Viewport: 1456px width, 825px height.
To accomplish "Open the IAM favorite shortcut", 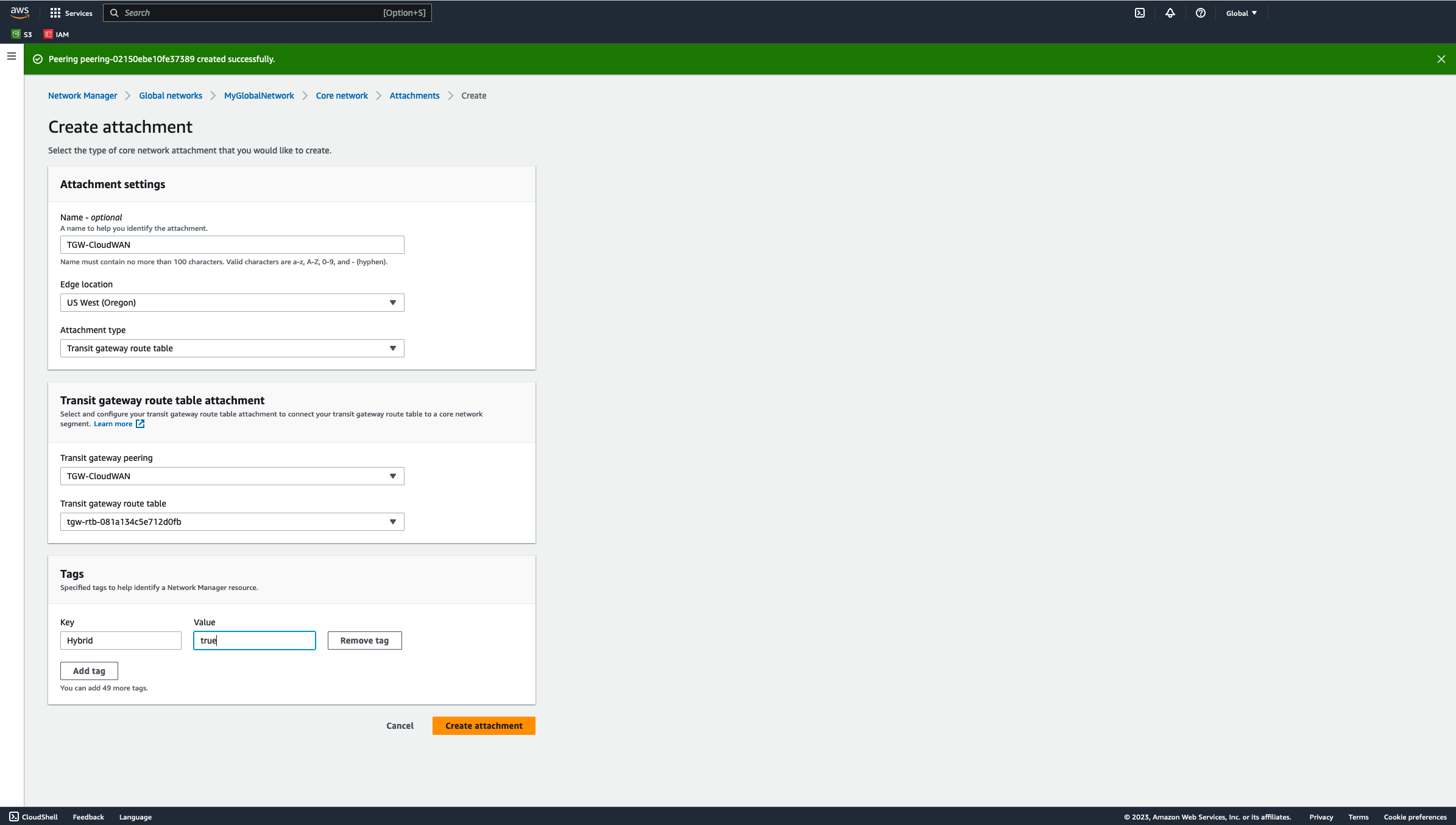I will [57, 34].
